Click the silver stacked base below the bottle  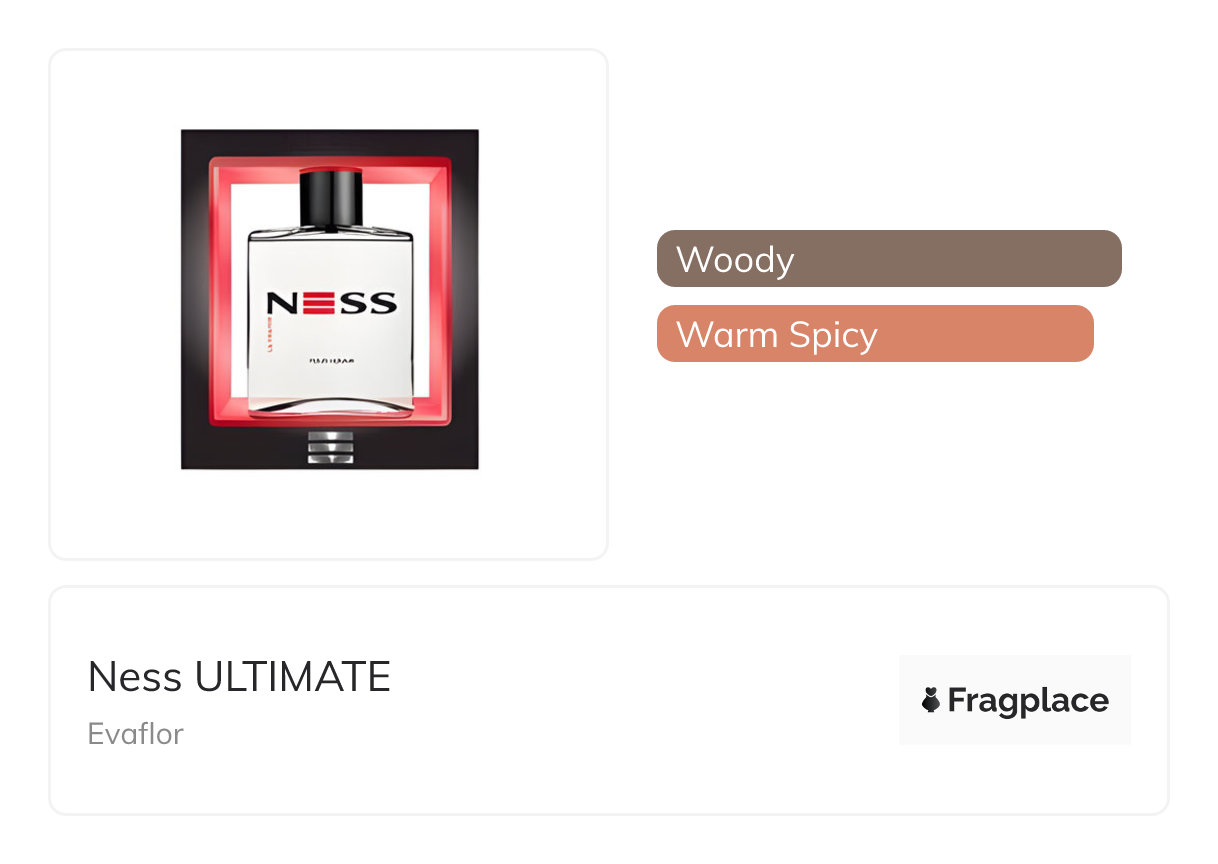pos(330,448)
